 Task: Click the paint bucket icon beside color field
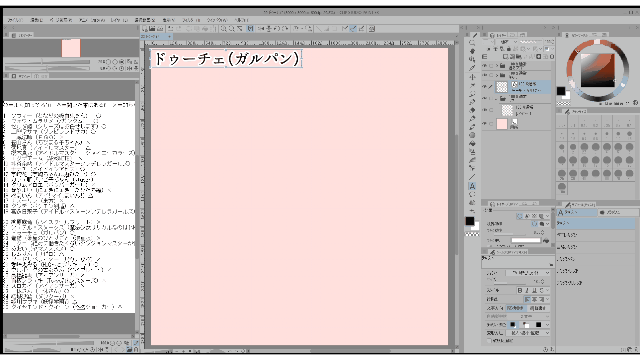click(x=546, y=241)
